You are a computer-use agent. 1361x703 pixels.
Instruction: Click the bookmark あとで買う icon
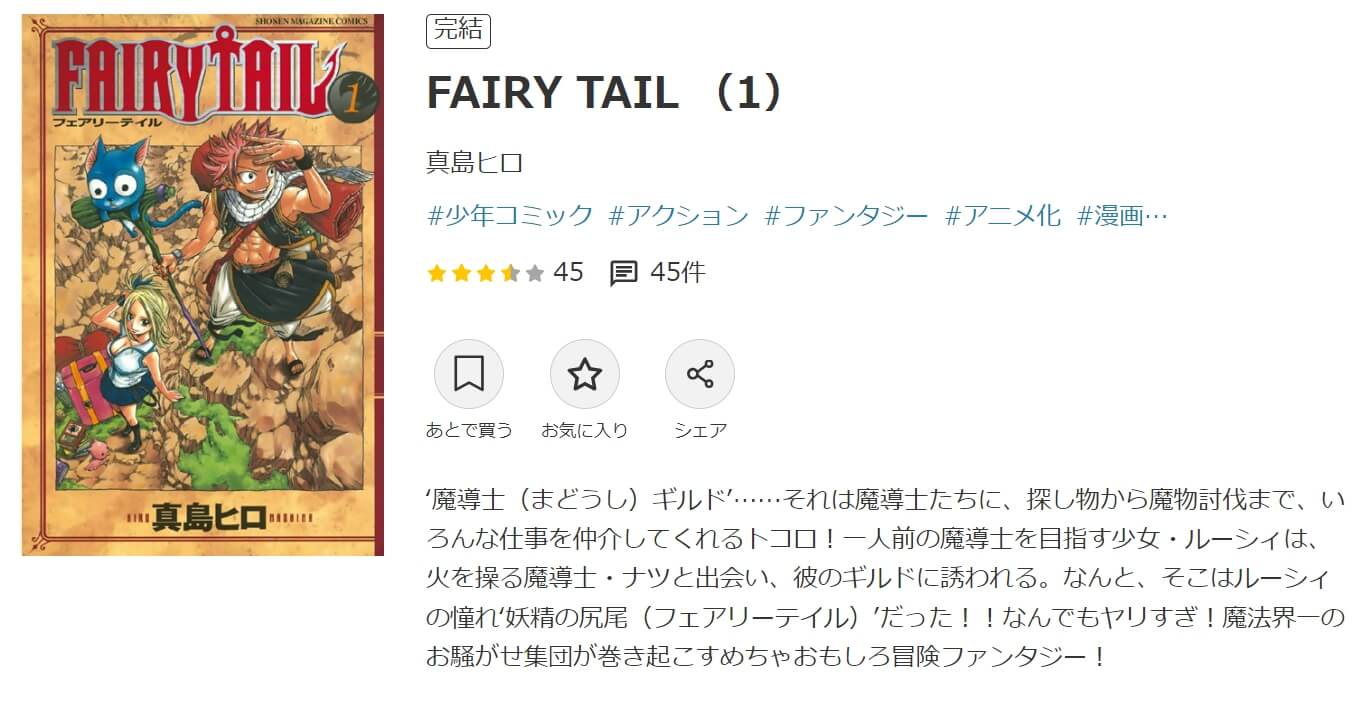469,374
